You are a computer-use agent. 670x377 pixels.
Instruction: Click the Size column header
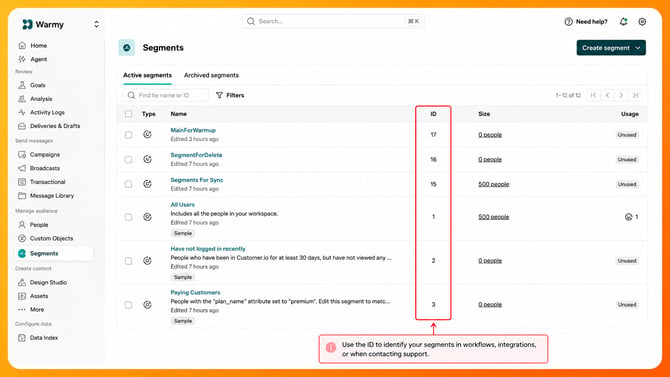(x=484, y=114)
